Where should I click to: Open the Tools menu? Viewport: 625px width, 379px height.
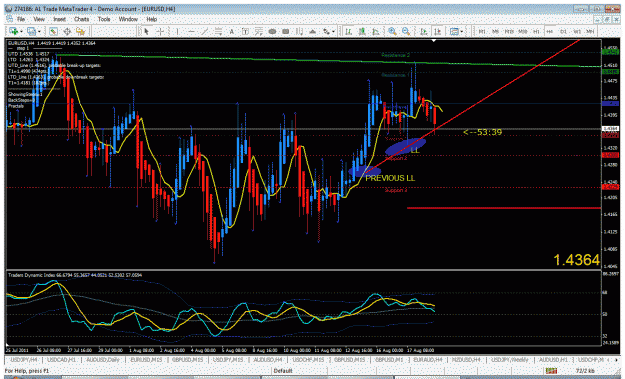[104, 19]
